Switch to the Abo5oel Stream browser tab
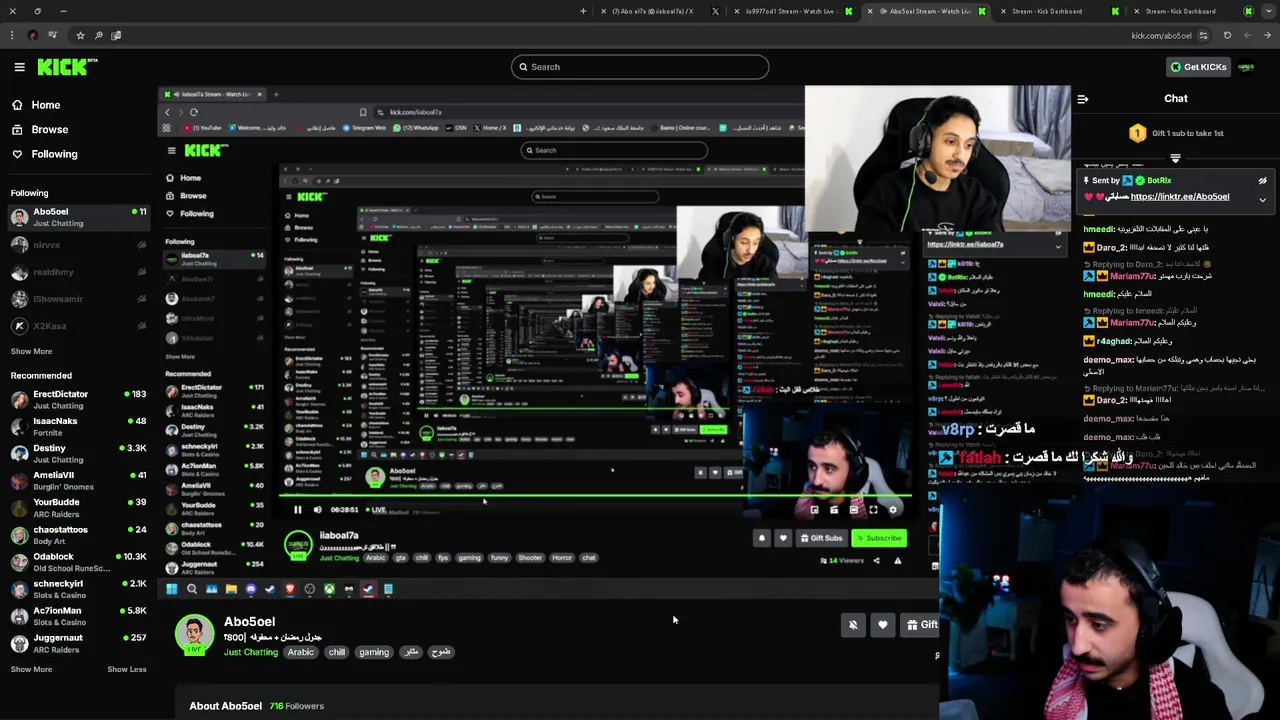1280x720 pixels. point(925,11)
